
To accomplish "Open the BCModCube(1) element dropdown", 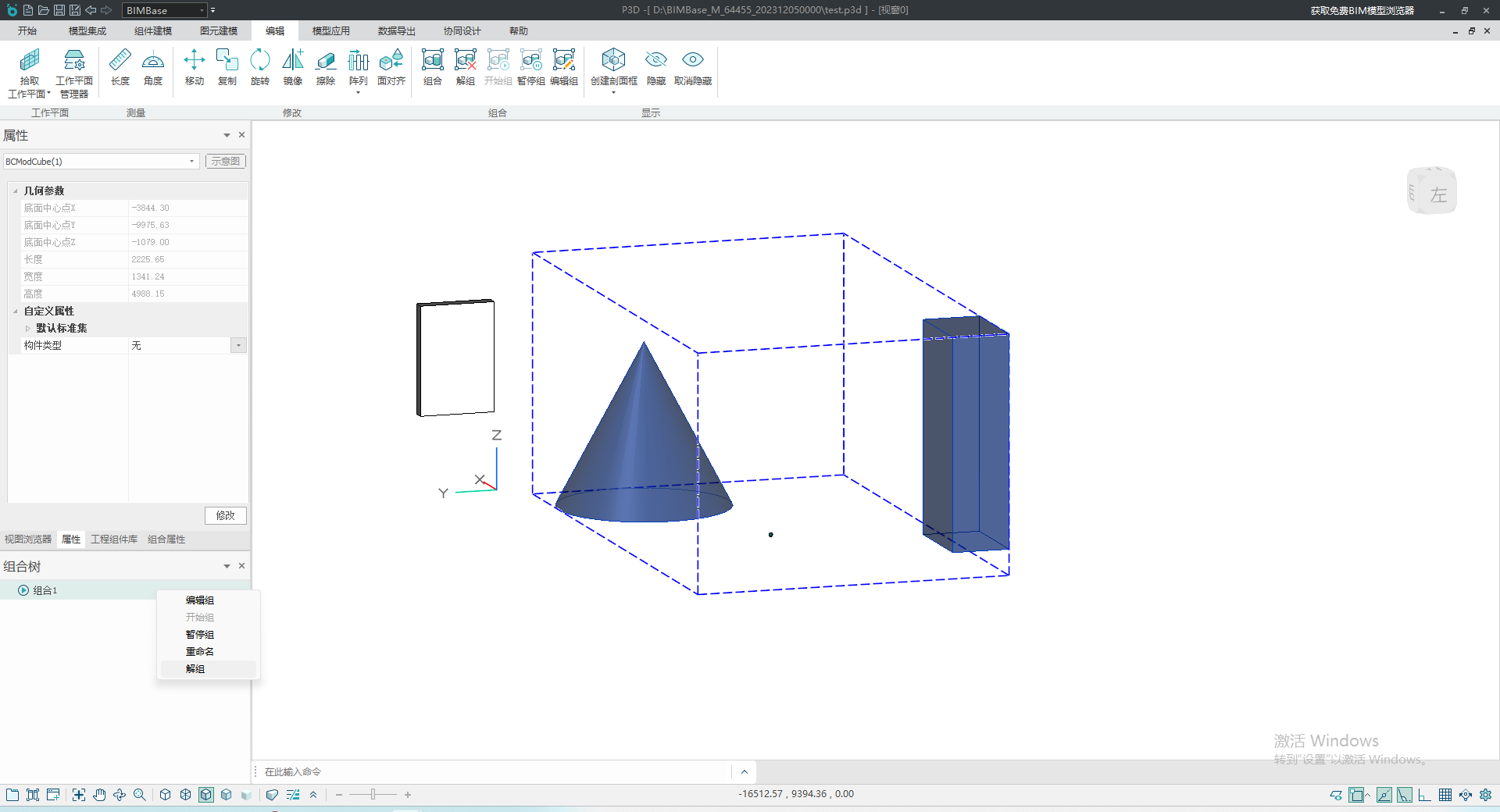I will point(191,162).
